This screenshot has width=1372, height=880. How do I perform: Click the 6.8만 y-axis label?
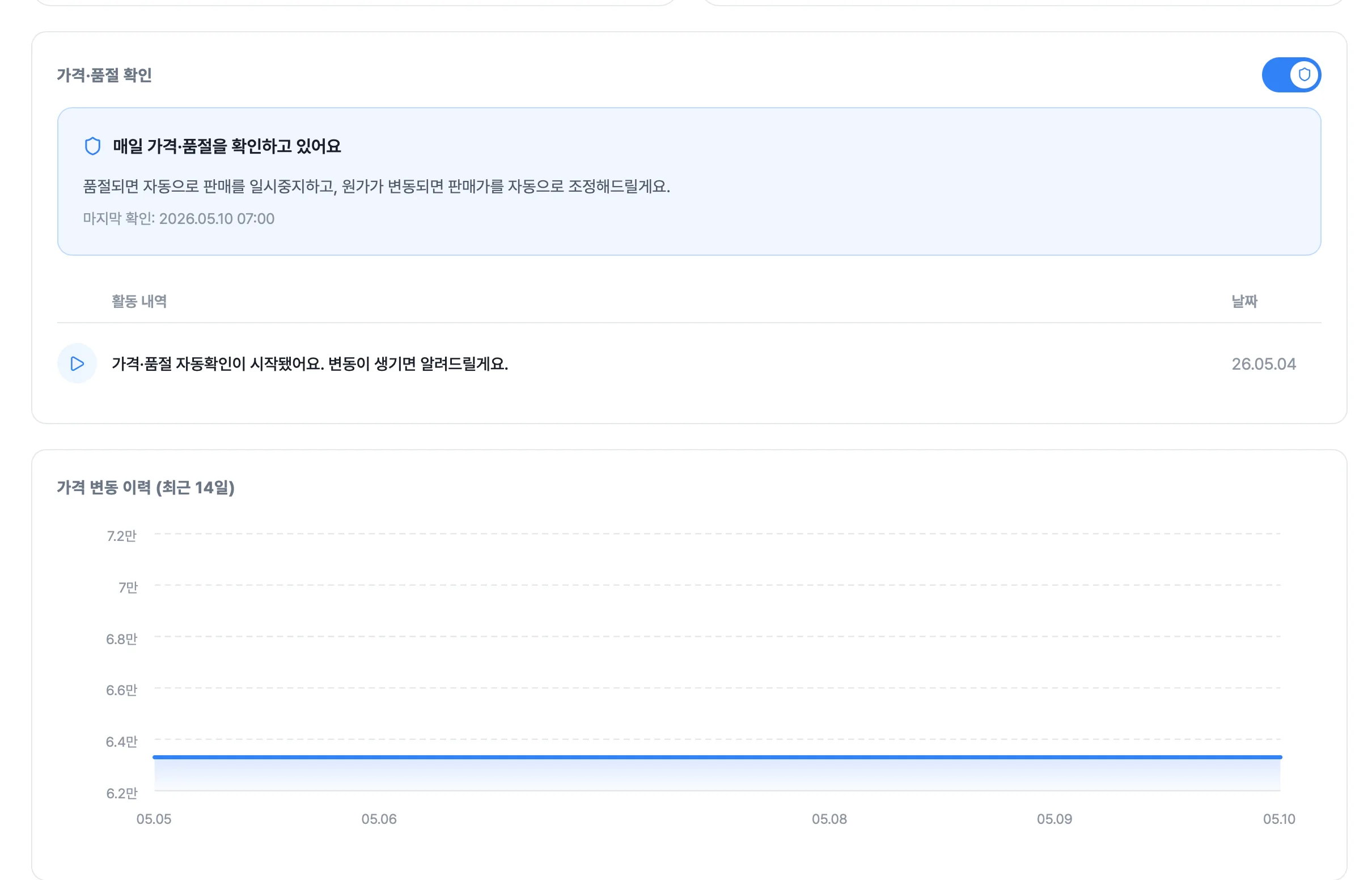[122, 639]
